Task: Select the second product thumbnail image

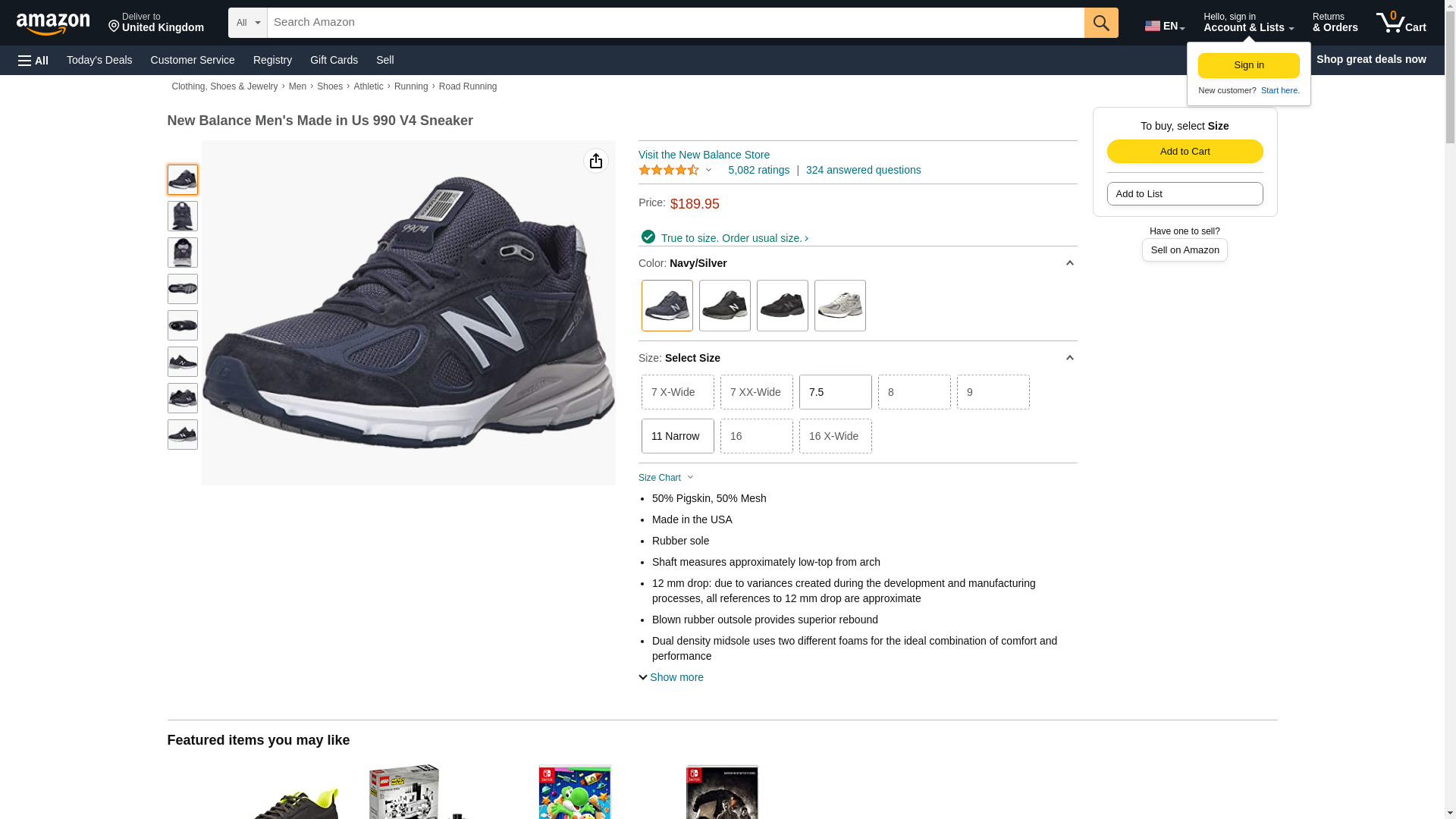Action: tap(182, 216)
